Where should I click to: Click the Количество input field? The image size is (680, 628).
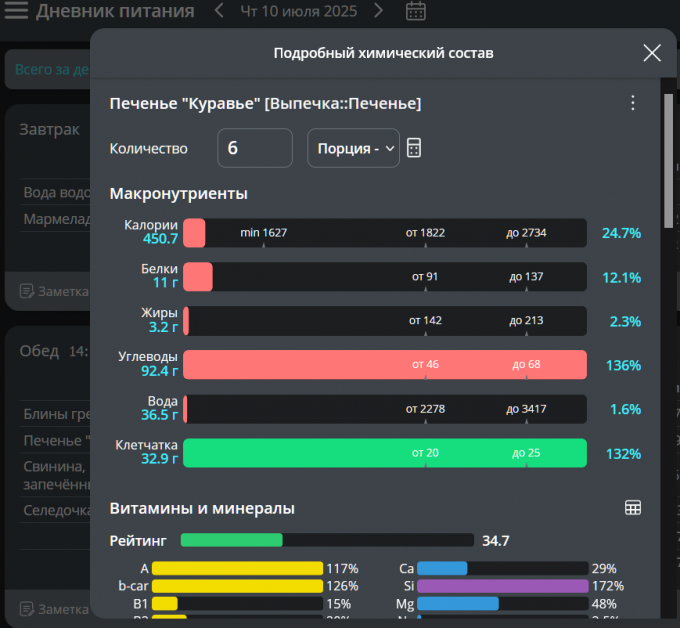click(x=254, y=148)
